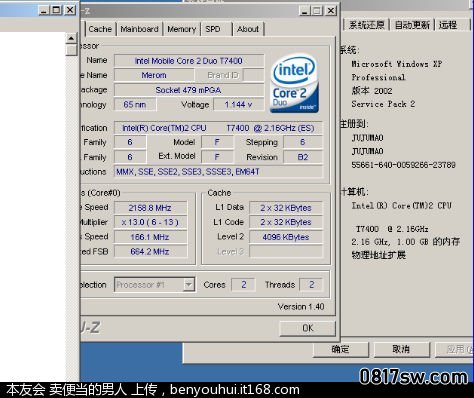The image size is (474, 398).
Task: Click the Version 1.40 text
Action: tap(301, 306)
